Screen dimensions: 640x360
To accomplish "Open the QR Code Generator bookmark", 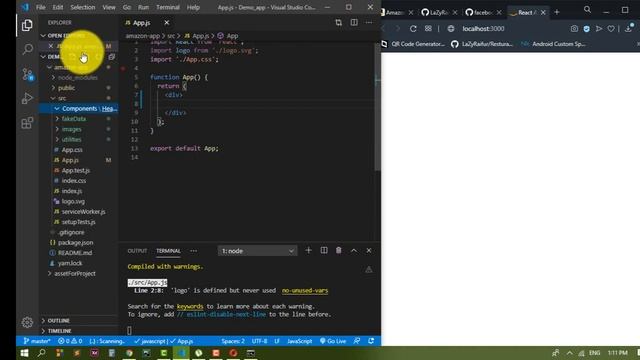I will (413, 44).
